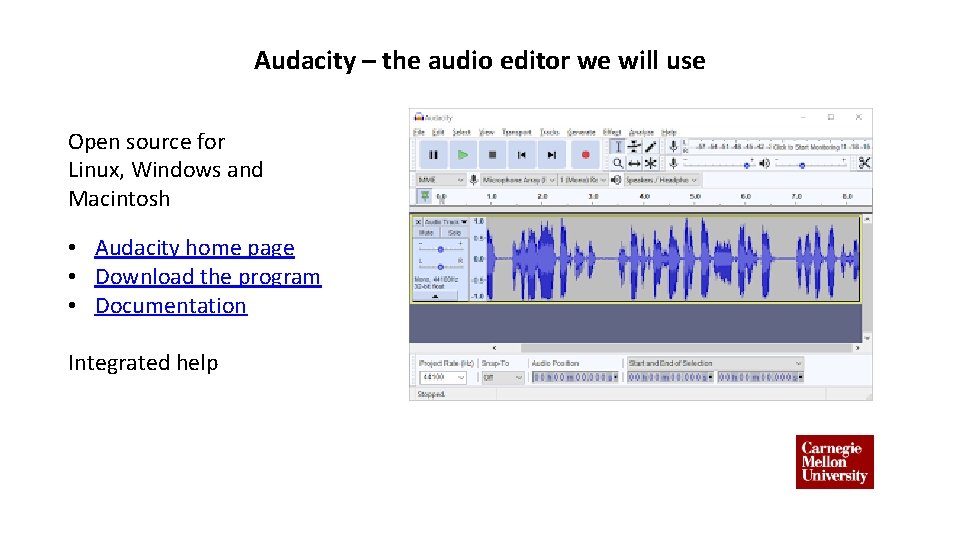Click the selection start time field
The width and height of the screenshot is (960, 540).
[x=670, y=377]
